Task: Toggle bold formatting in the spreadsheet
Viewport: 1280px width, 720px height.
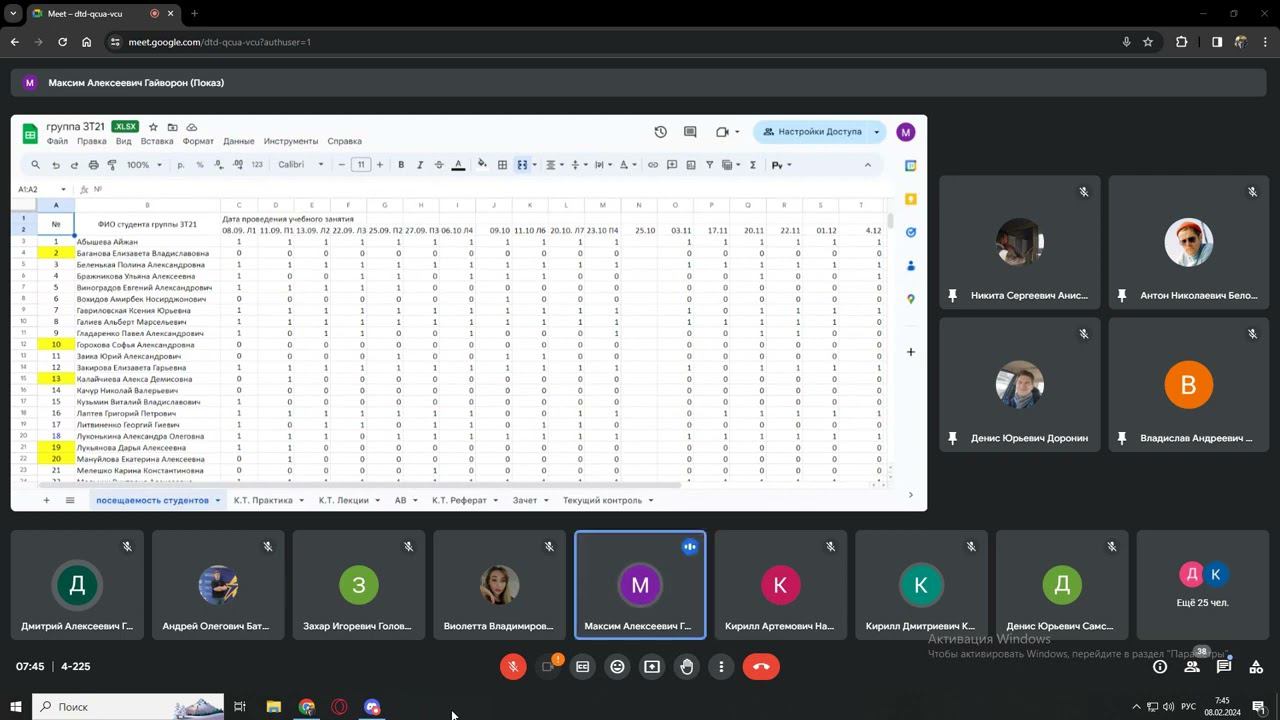Action: coord(401,165)
